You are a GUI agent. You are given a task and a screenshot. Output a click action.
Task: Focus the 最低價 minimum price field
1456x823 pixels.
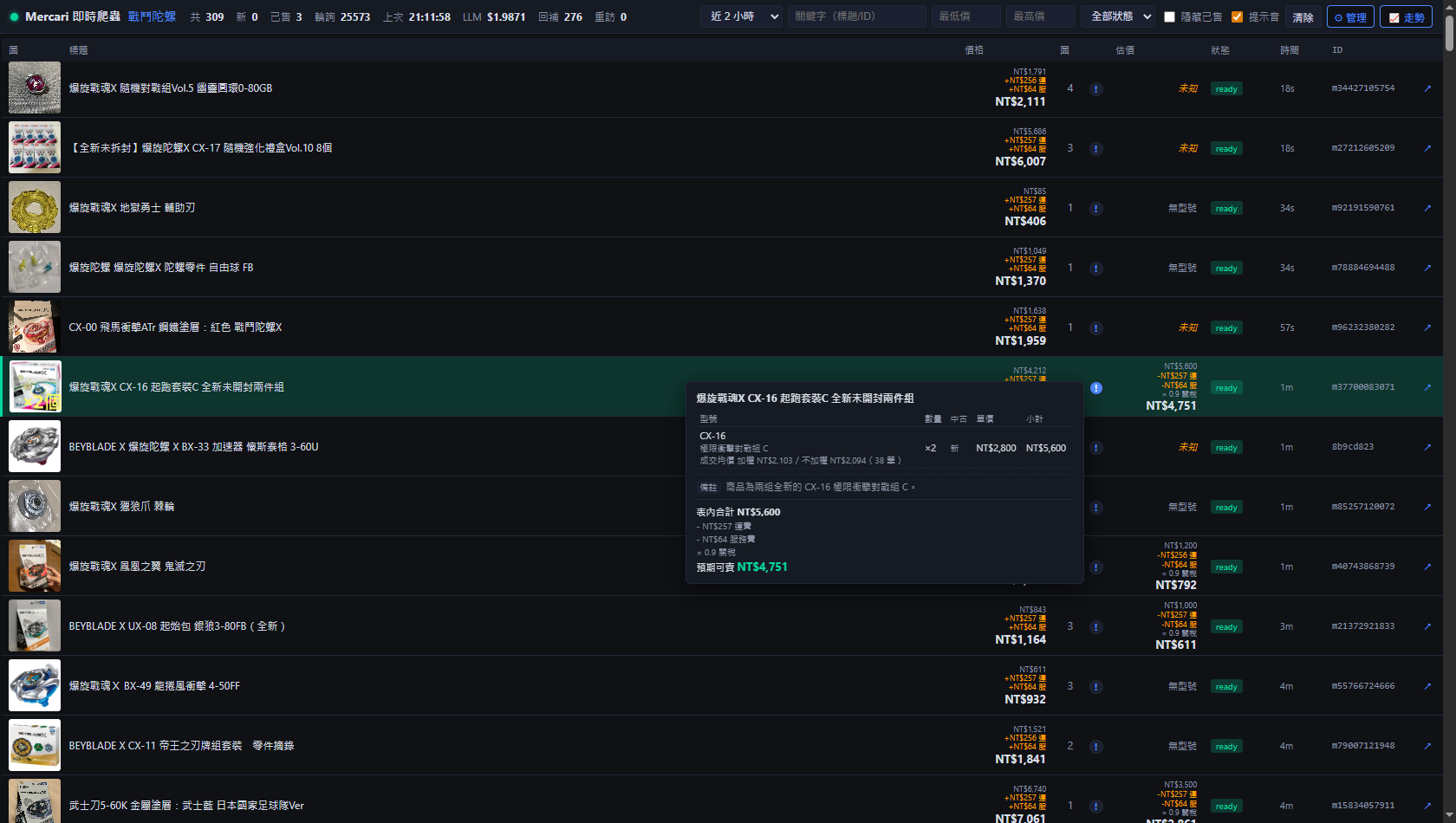pos(965,16)
